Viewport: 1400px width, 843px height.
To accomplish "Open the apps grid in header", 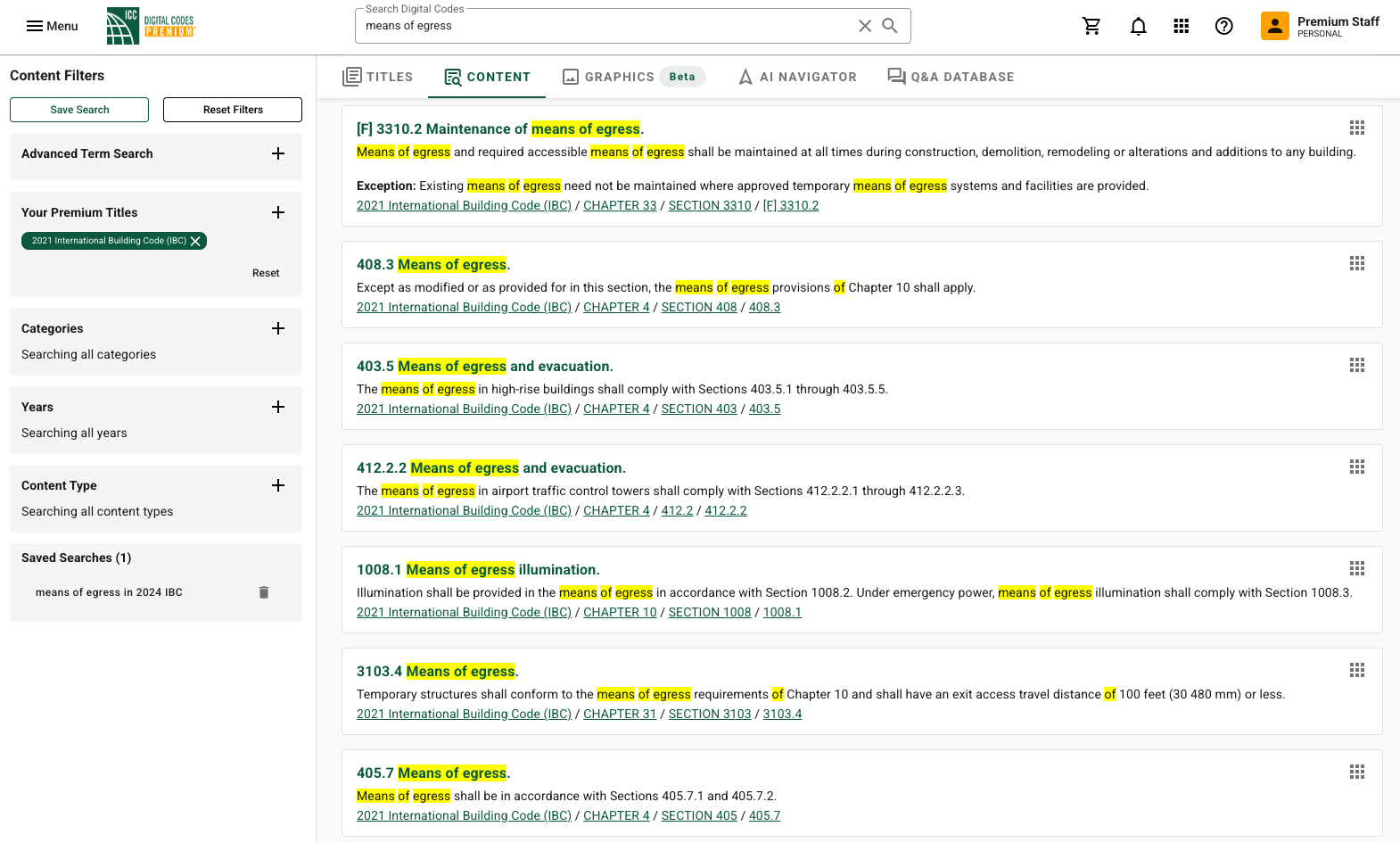I will tap(1182, 26).
